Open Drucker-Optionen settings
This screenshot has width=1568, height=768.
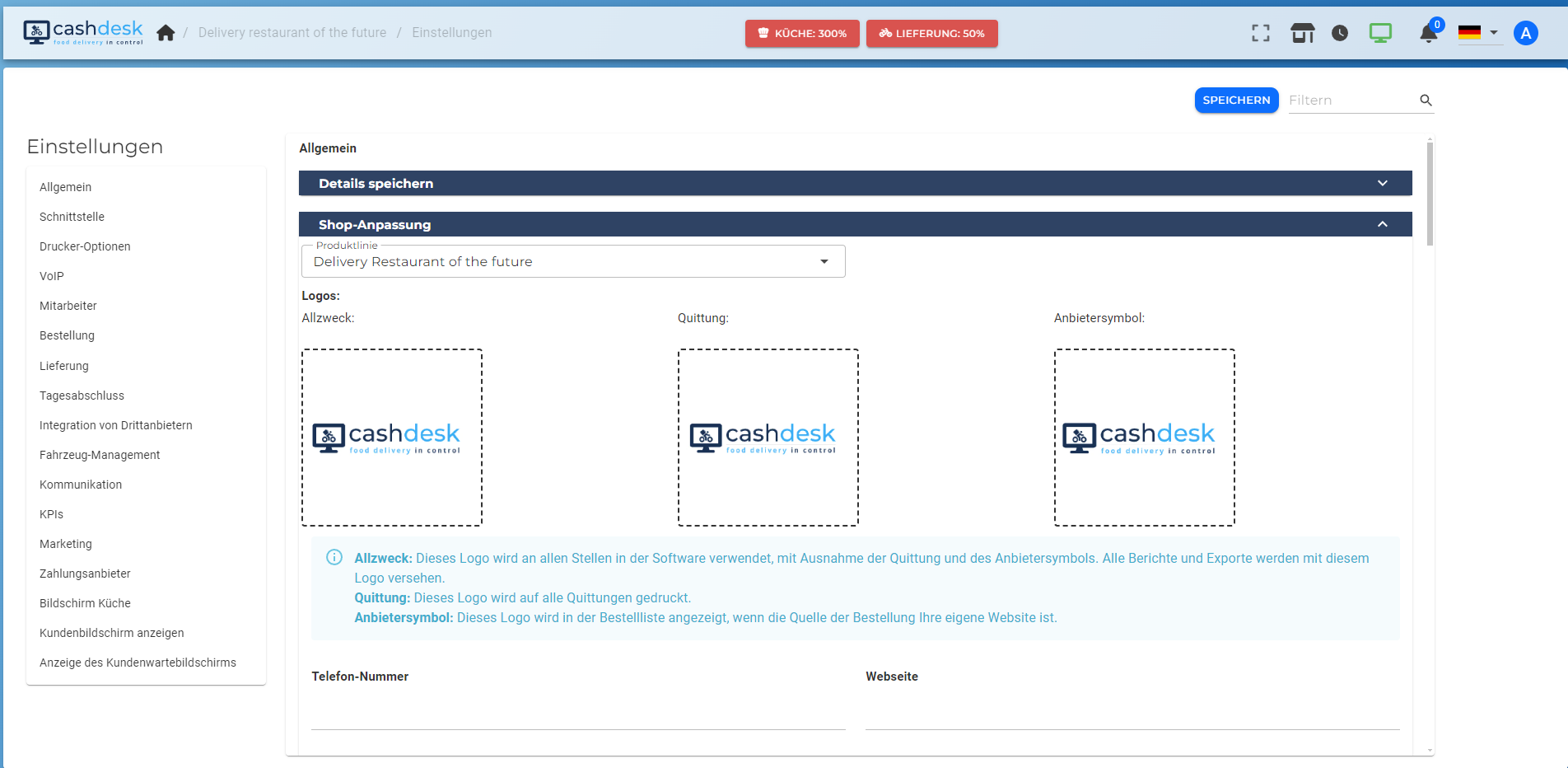(x=85, y=246)
